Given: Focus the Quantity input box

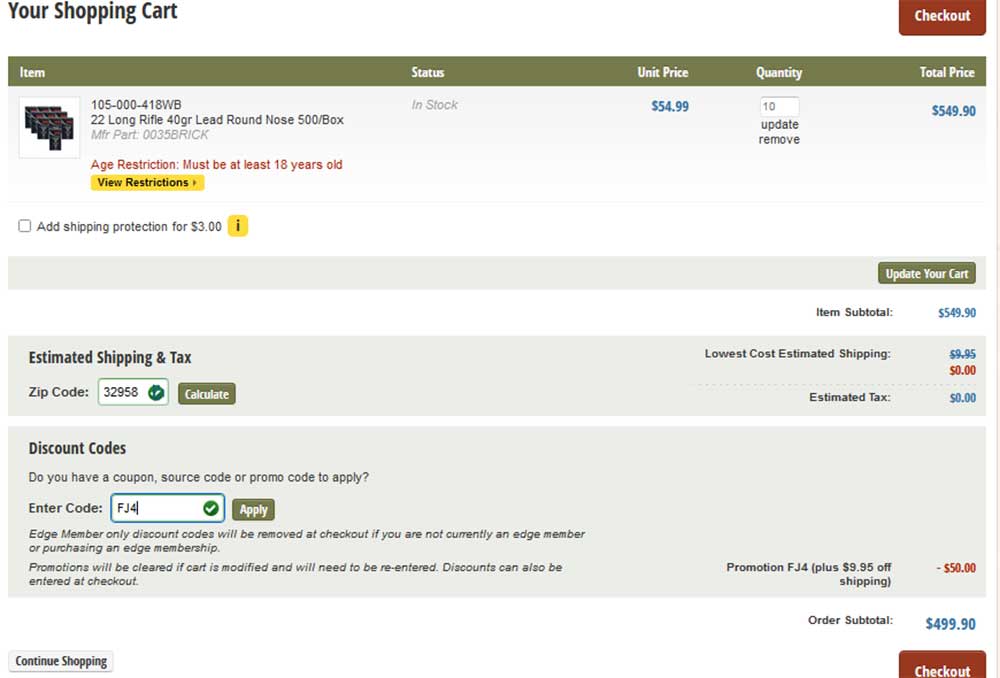Looking at the screenshot, I should click(779, 106).
